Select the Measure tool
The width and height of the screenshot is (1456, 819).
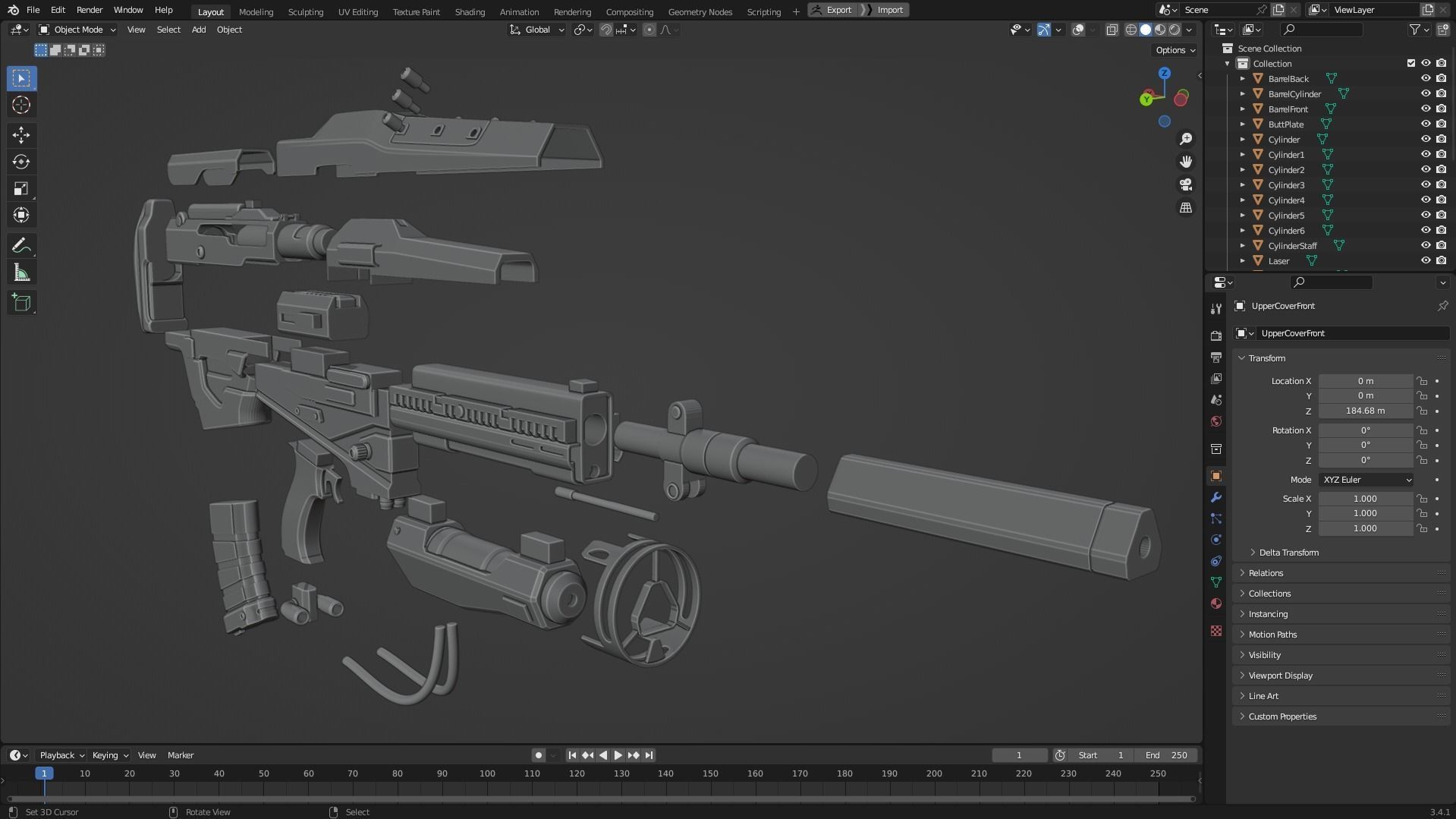[21, 273]
